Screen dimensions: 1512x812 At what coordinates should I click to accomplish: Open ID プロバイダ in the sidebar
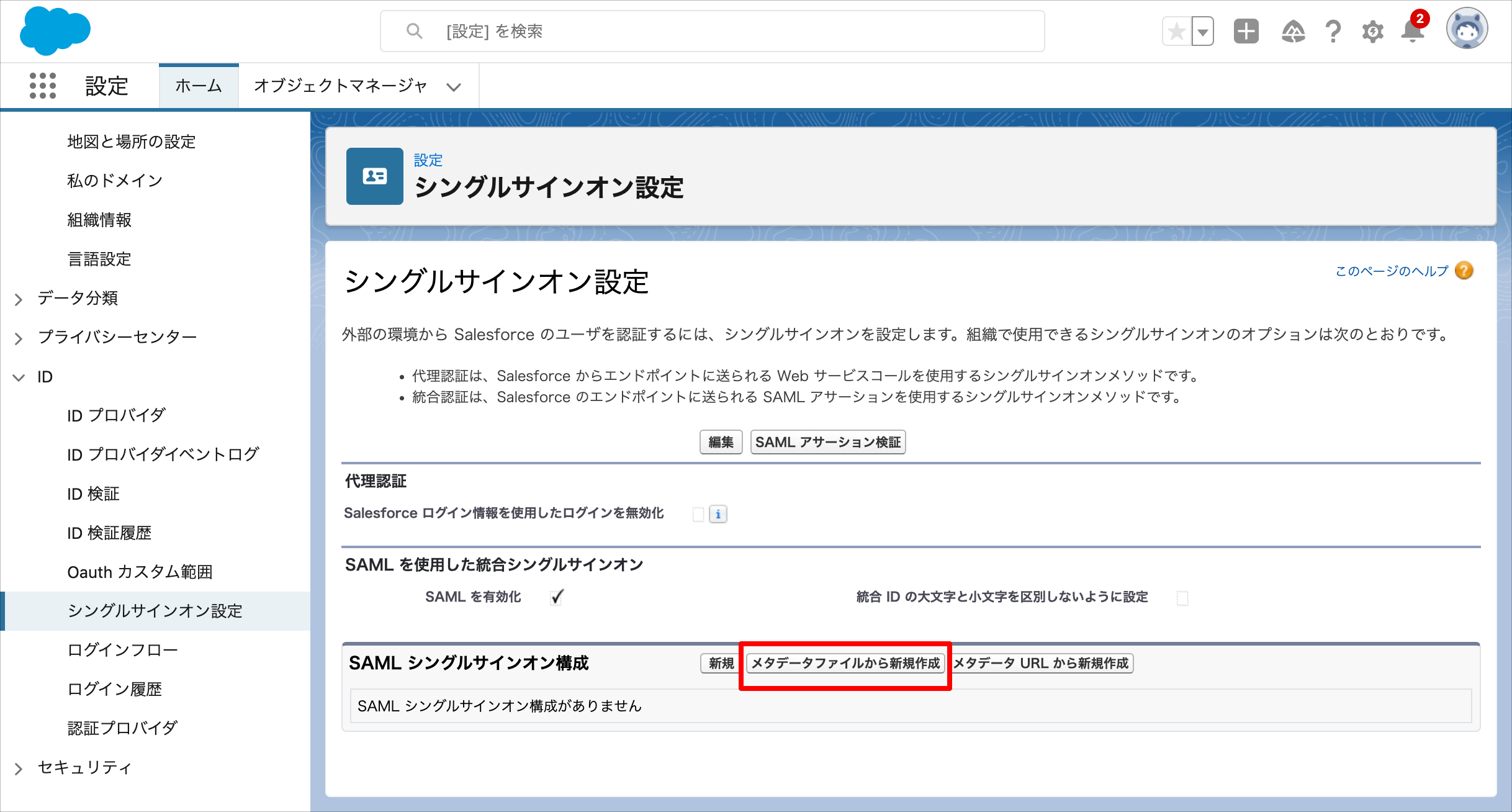(x=117, y=415)
